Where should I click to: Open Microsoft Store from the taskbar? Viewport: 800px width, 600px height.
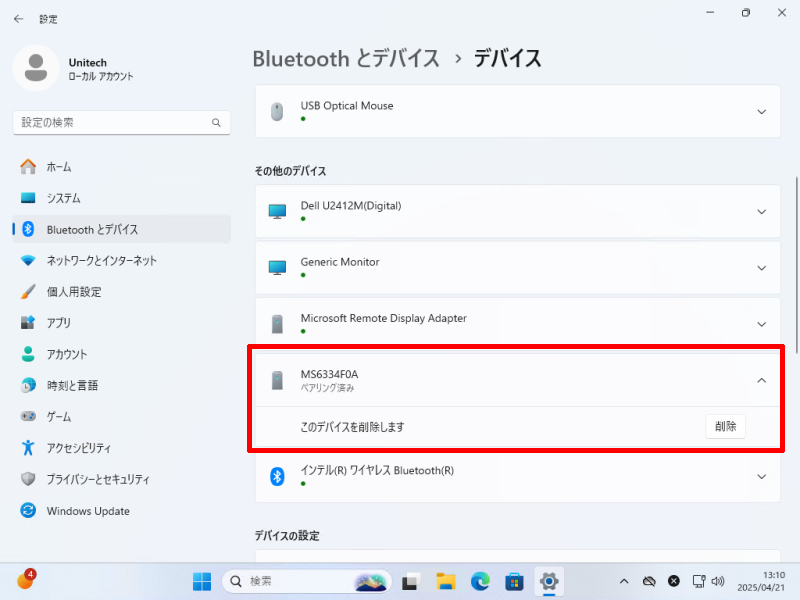point(514,581)
